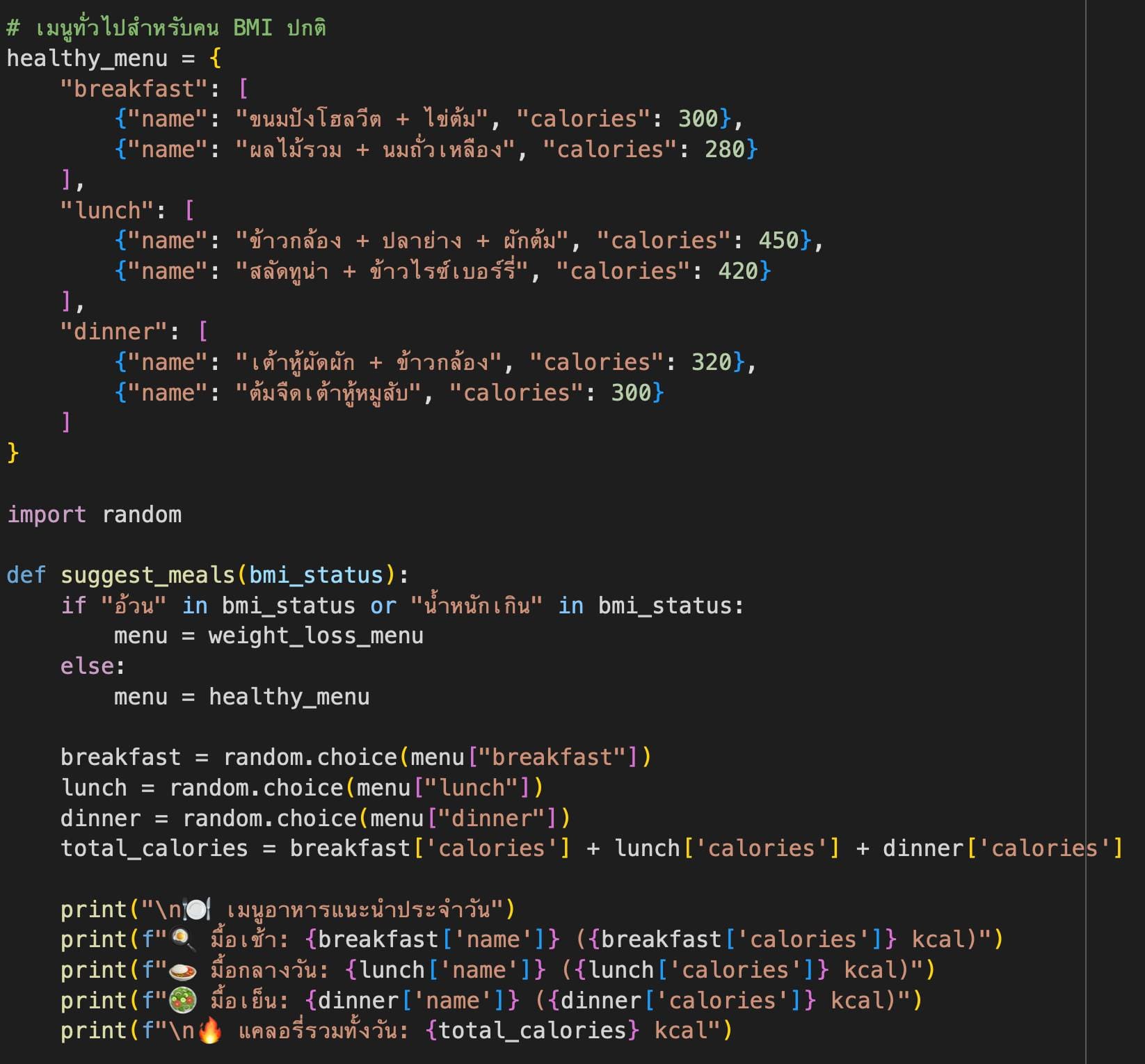Screen dimensions: 1145x1064
Task: Click the fried egg emoji before มื้อเช้า
Action: pyautogui.click(x=183, y=940)
